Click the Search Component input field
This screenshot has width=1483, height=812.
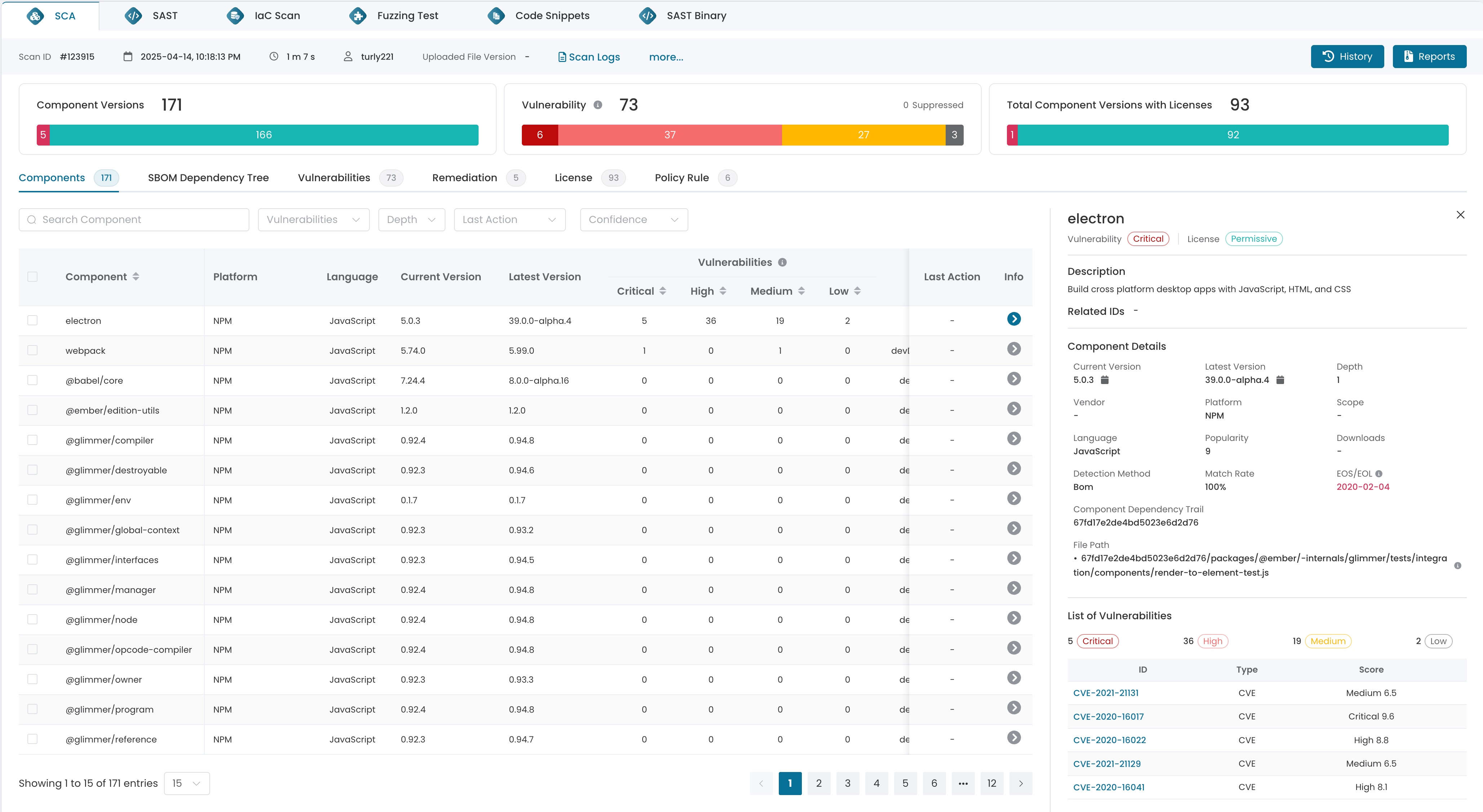click(134, 220)
